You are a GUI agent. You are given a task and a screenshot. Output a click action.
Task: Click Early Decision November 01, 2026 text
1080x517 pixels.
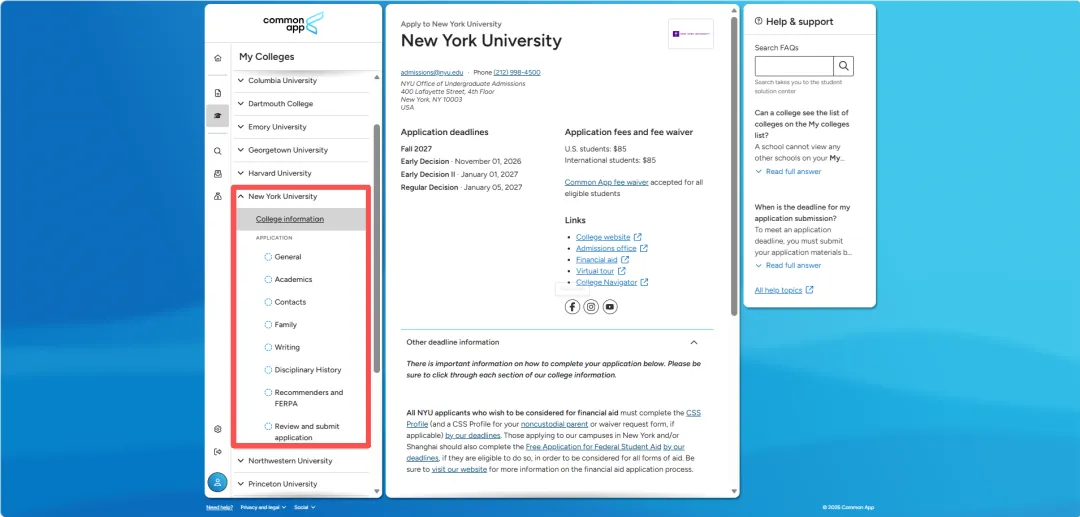point(461,161)
